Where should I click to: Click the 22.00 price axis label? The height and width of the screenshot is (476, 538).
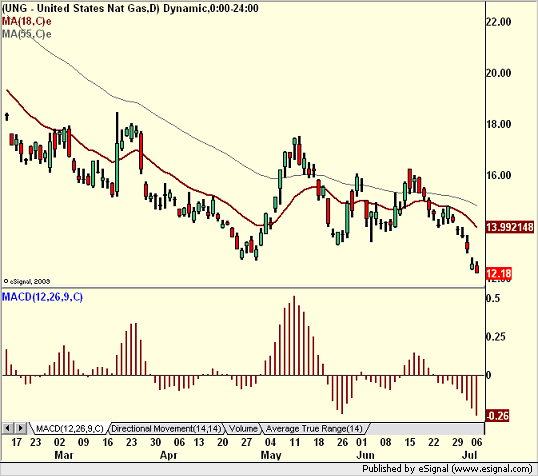[x=499, y=22]
